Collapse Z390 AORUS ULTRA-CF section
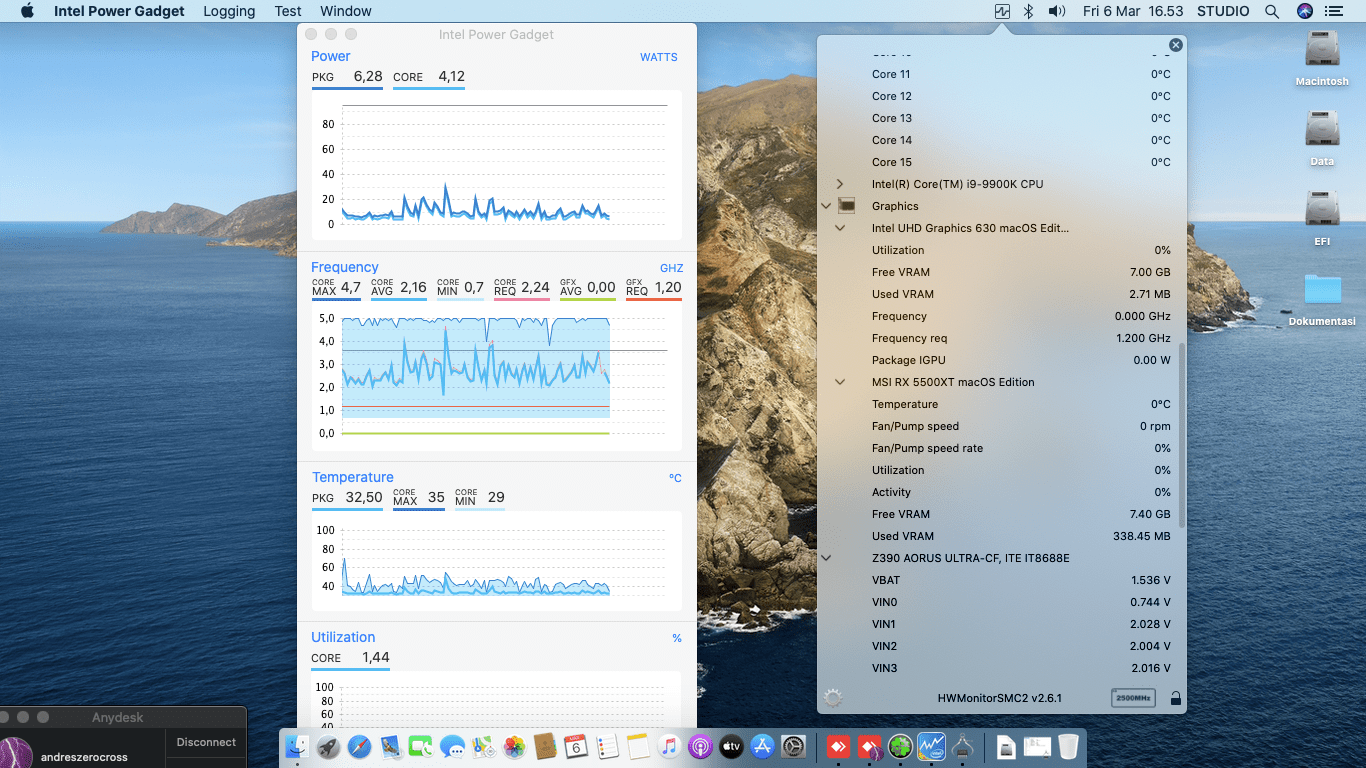 click(x=826, y=558)
